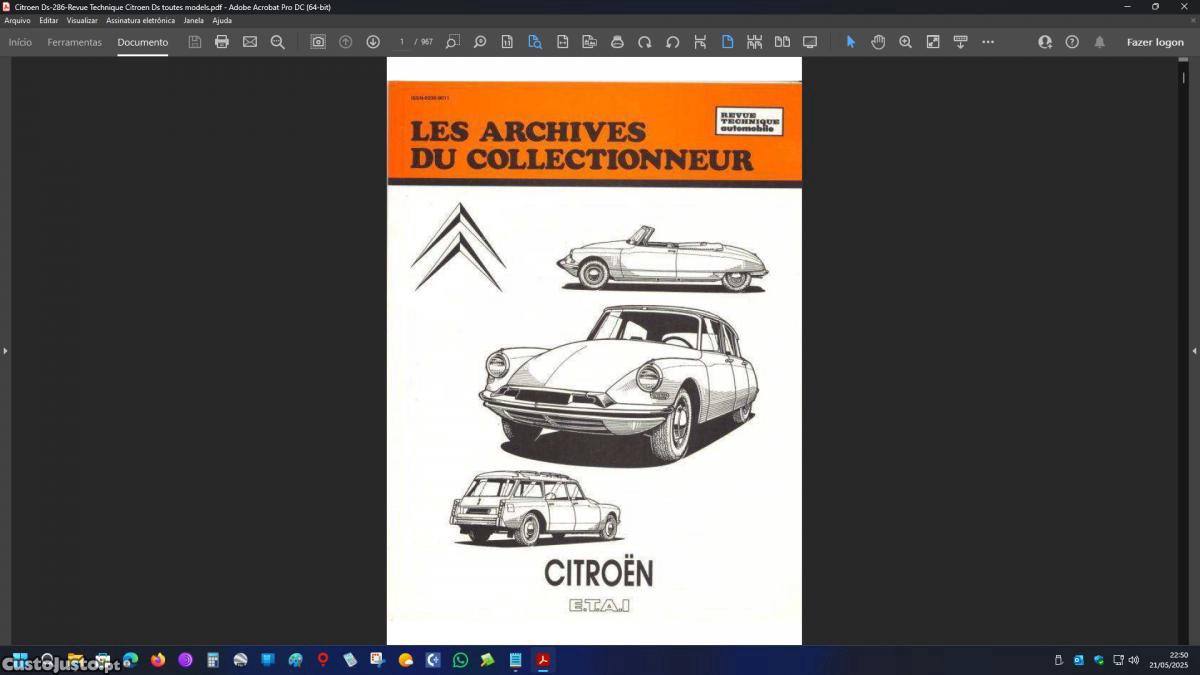Toggle single page view mode
The width and height of the screenshot is (1200, 675).
727,42
